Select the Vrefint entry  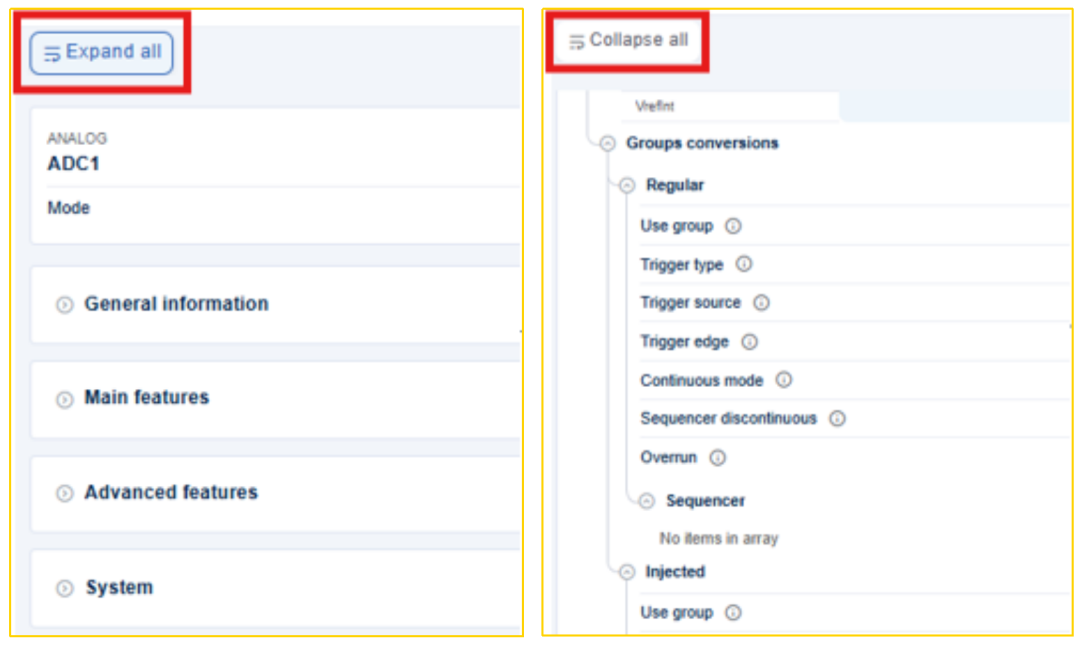click(730, 106)
